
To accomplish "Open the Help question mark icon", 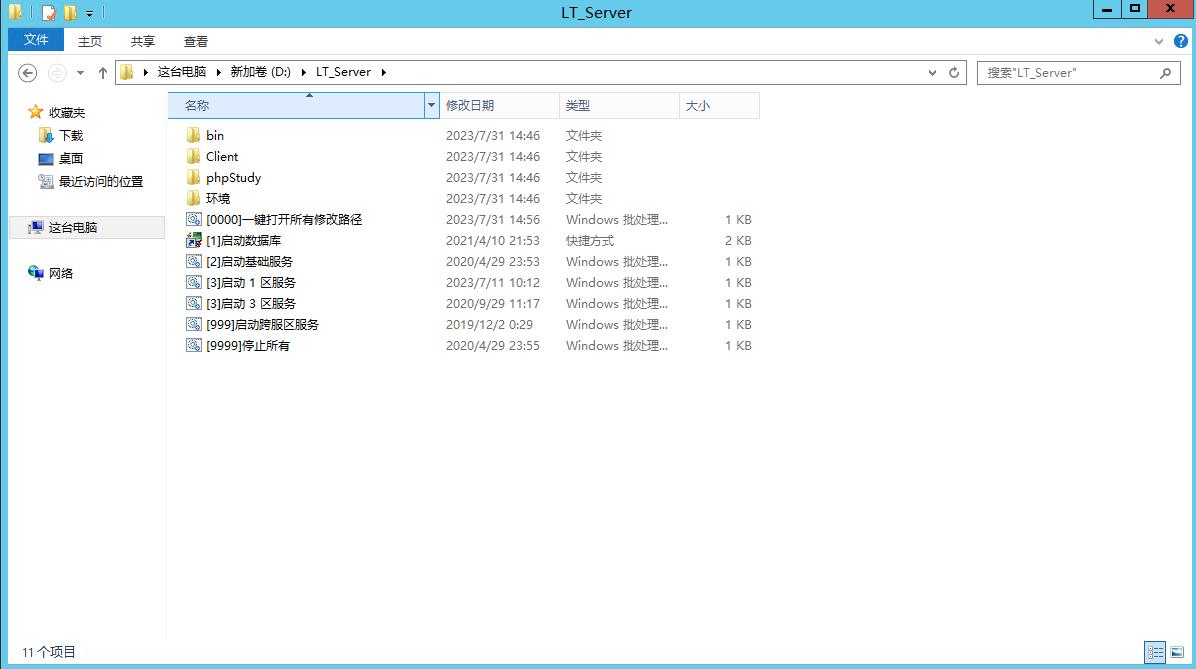I will coord(1180,41).
